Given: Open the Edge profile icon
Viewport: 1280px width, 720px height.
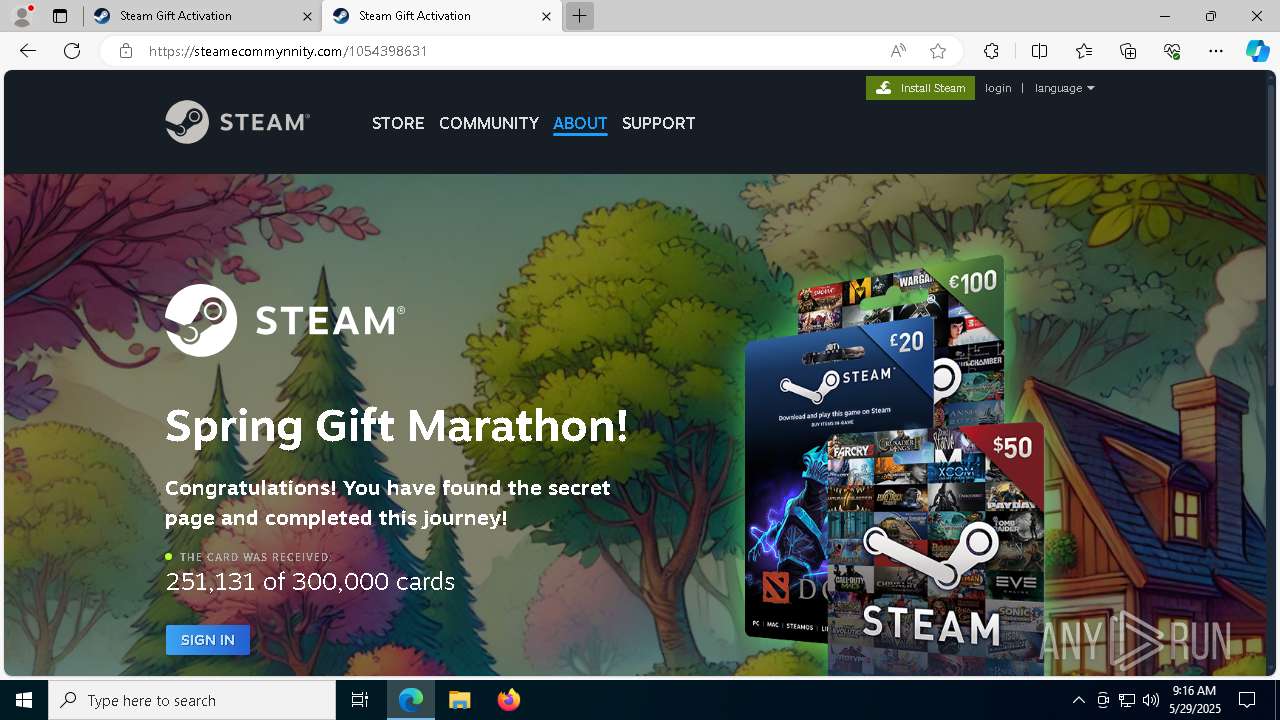Looking at the screenshot, I should coord(22,16).
